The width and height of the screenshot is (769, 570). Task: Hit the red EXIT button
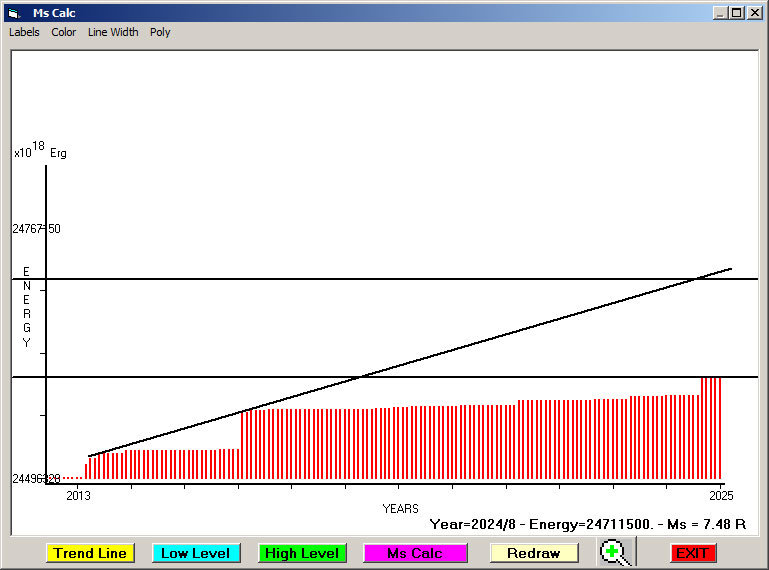click(692, 553)
